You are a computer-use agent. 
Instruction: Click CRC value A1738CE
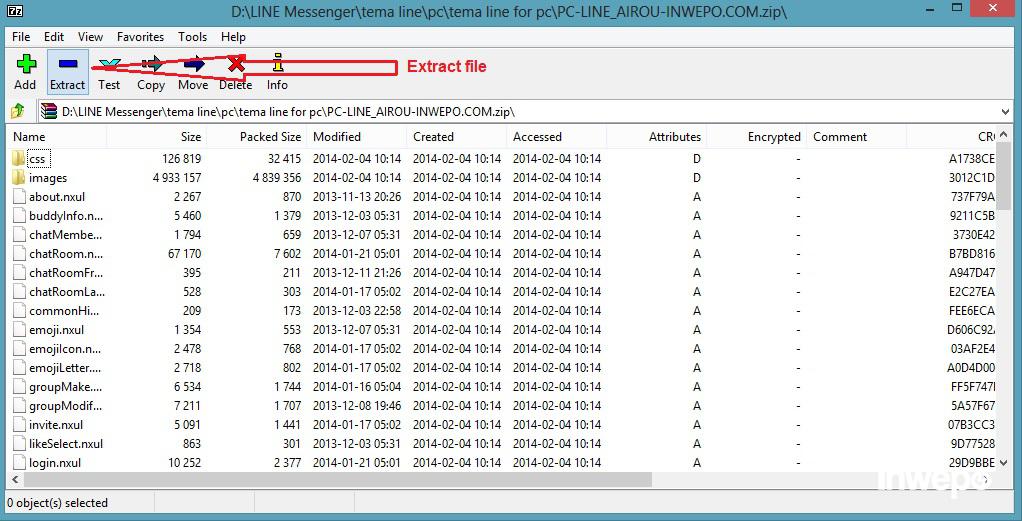(972, 158)
